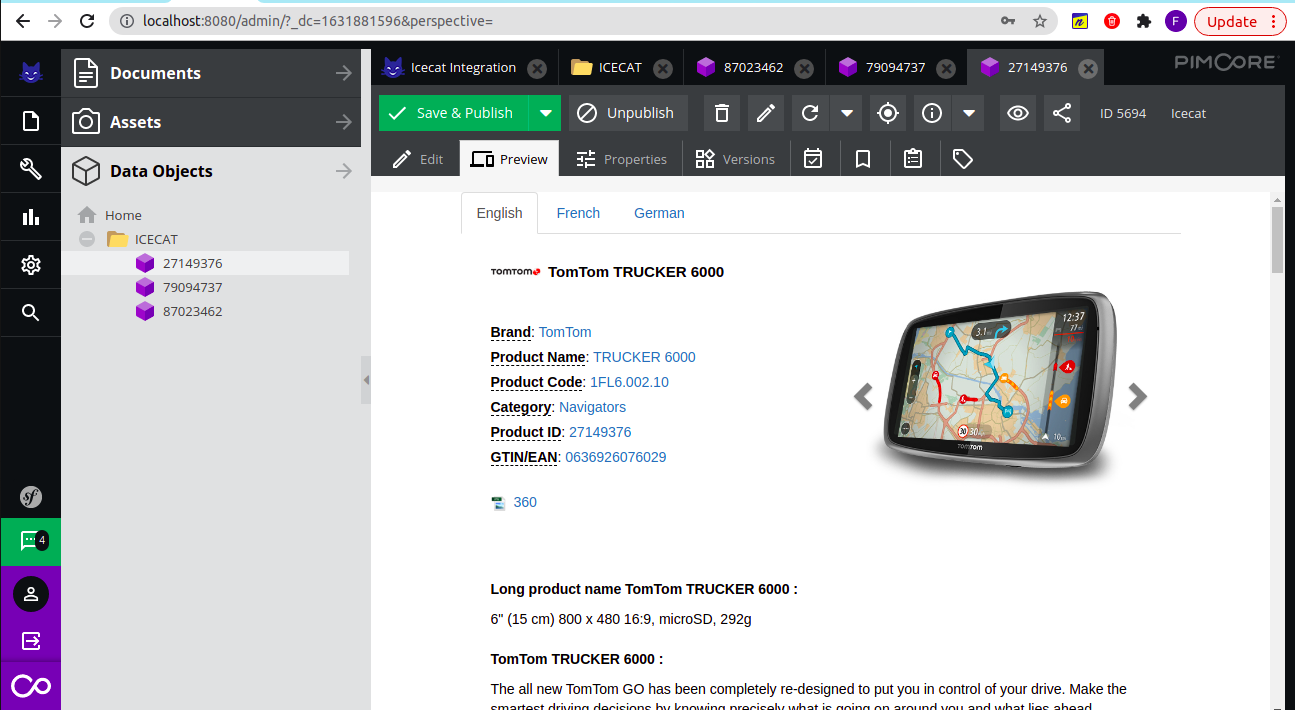
Task: Click the locate-in-tree target icon
Action: click(888, 113)
